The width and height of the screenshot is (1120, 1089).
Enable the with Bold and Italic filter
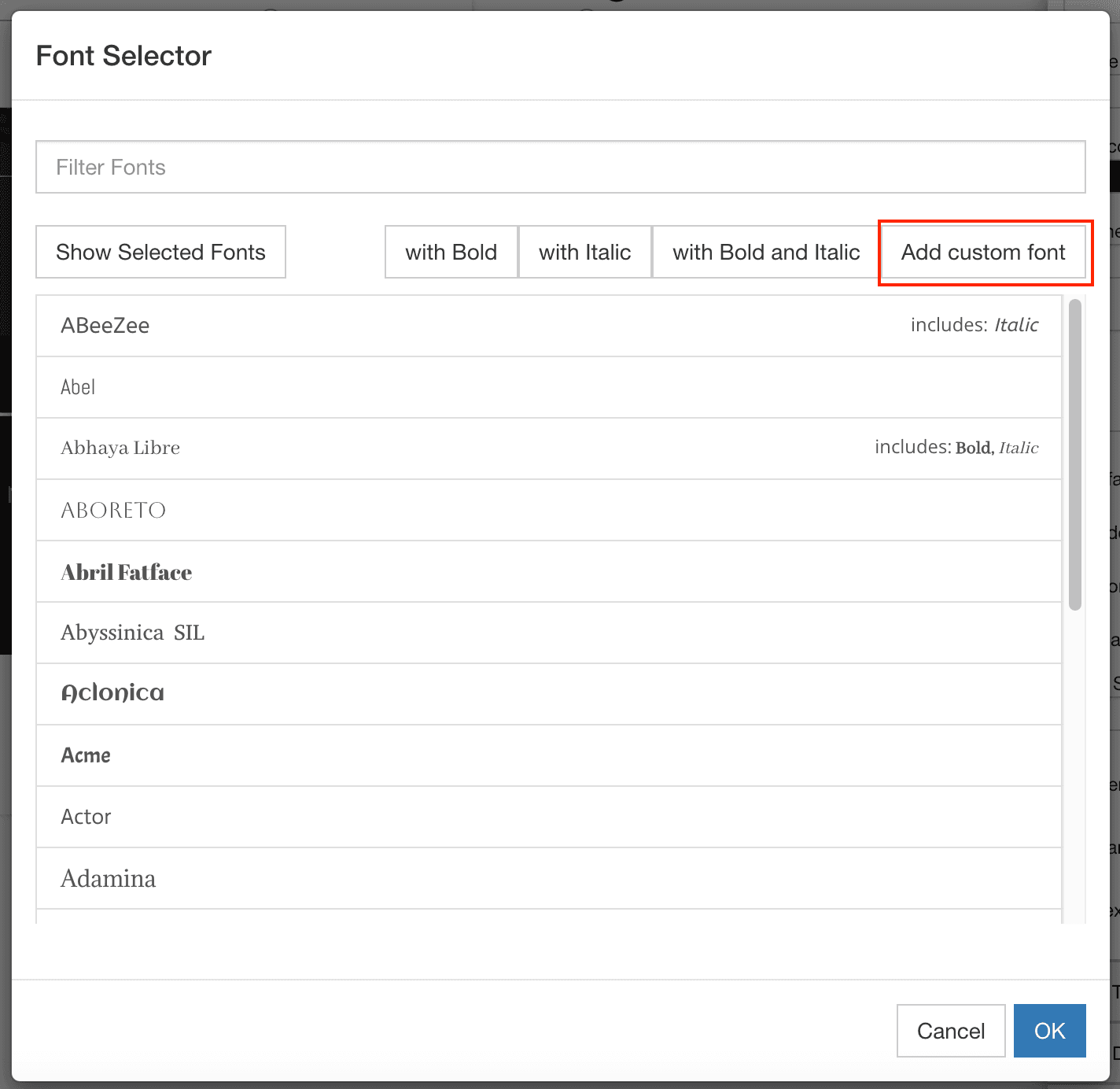[x=765, y=252]
